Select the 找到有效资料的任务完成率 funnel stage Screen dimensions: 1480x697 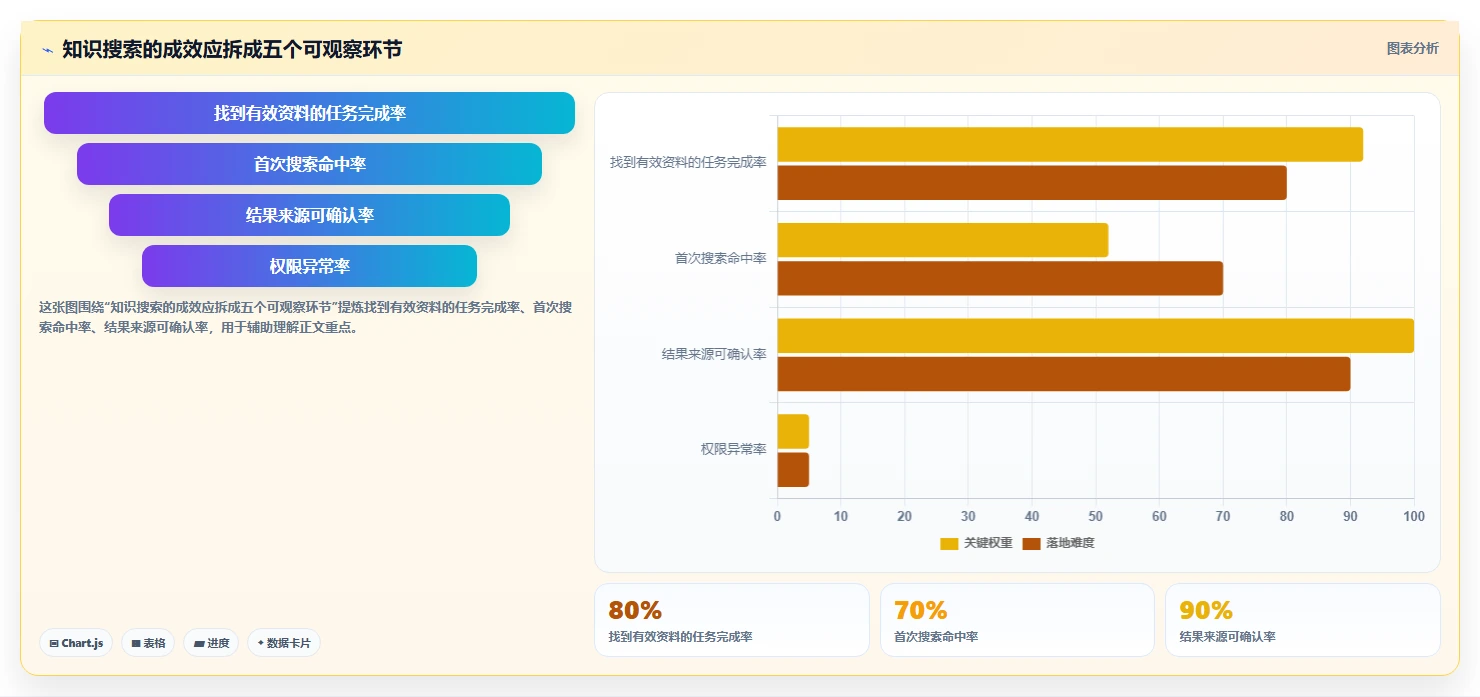click(x=309, y=113)
